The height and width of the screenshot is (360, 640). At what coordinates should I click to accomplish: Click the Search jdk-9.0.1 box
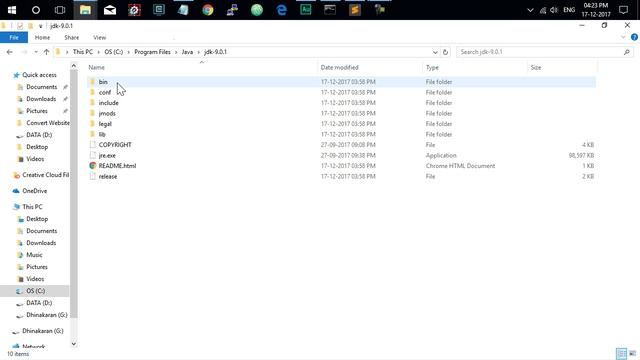pyautogui.click(x=544, y=52)
